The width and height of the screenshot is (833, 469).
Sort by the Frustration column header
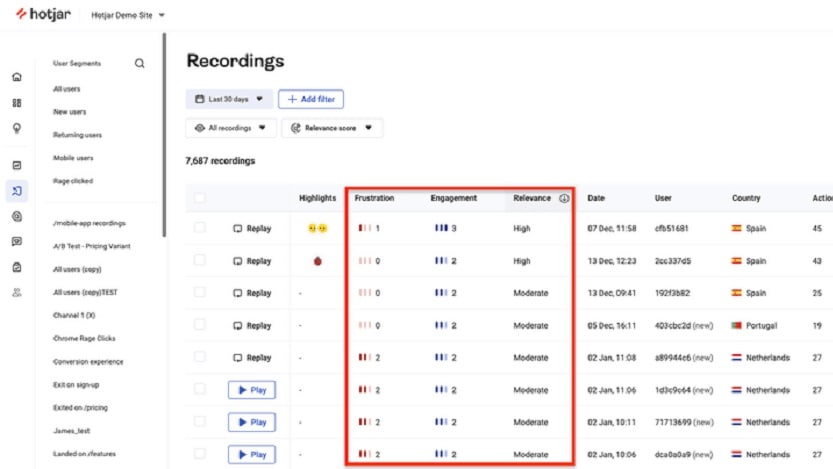click(375, 198)
